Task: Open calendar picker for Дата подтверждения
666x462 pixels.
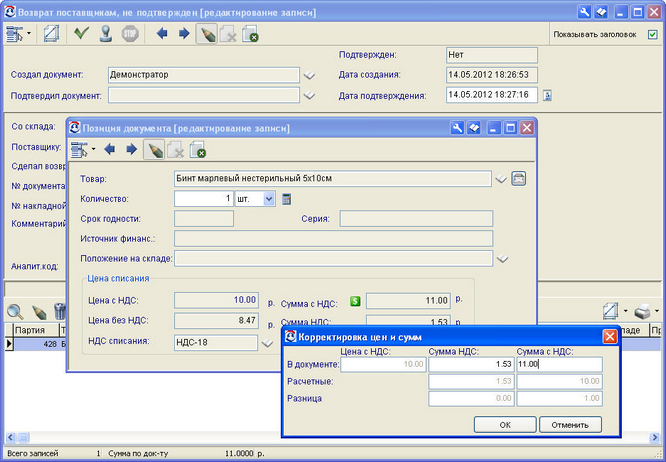Action: [x=547, y=95]
